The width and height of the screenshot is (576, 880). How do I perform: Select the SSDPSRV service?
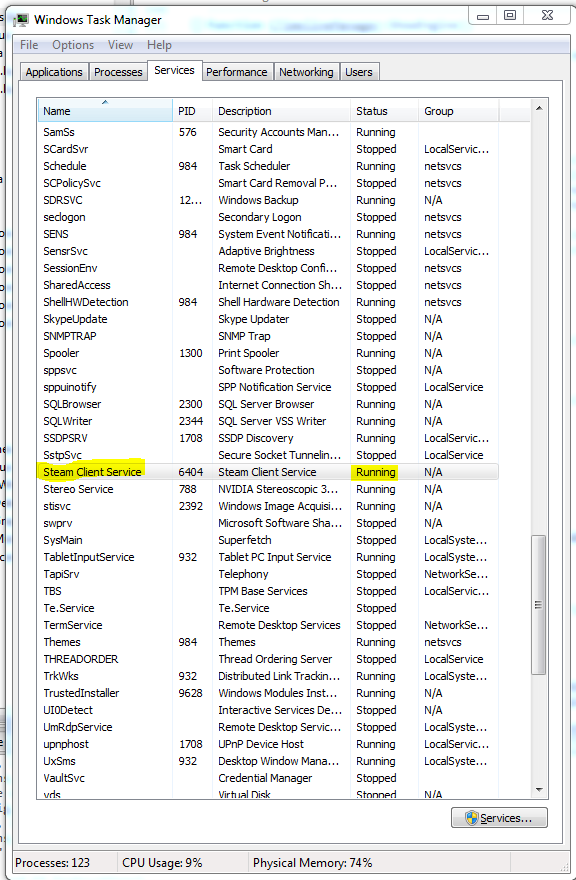point(268,438)
